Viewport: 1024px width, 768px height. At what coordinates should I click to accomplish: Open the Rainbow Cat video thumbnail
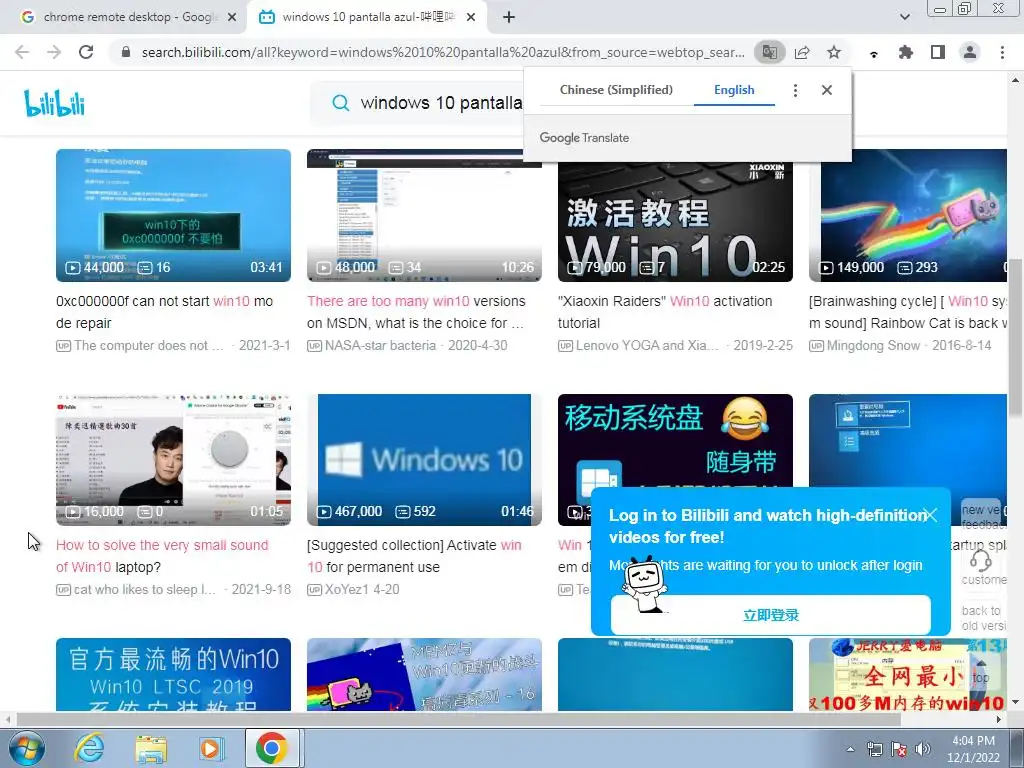[908, 216]
